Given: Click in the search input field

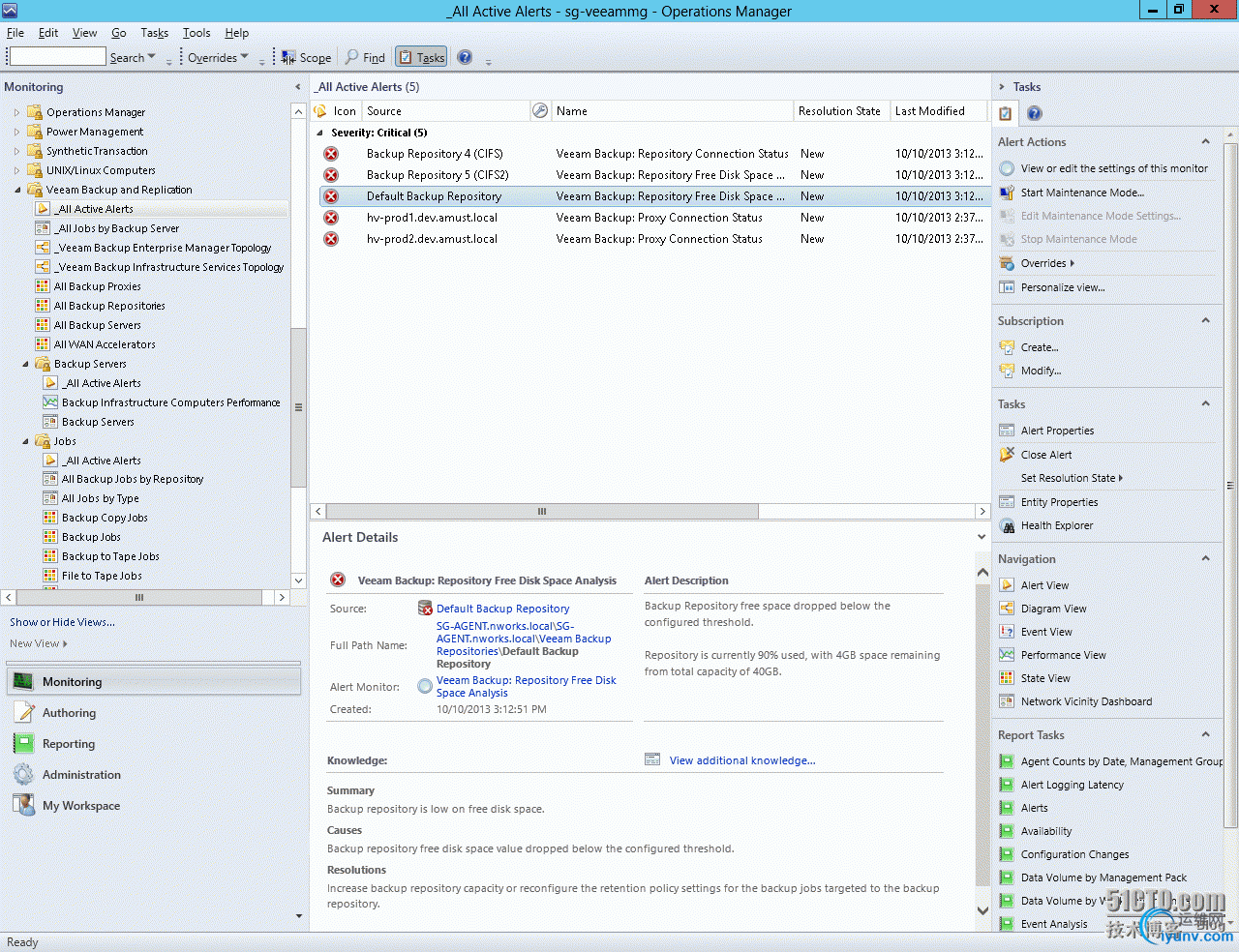Looking at the screenshot, I should [57, 57].
